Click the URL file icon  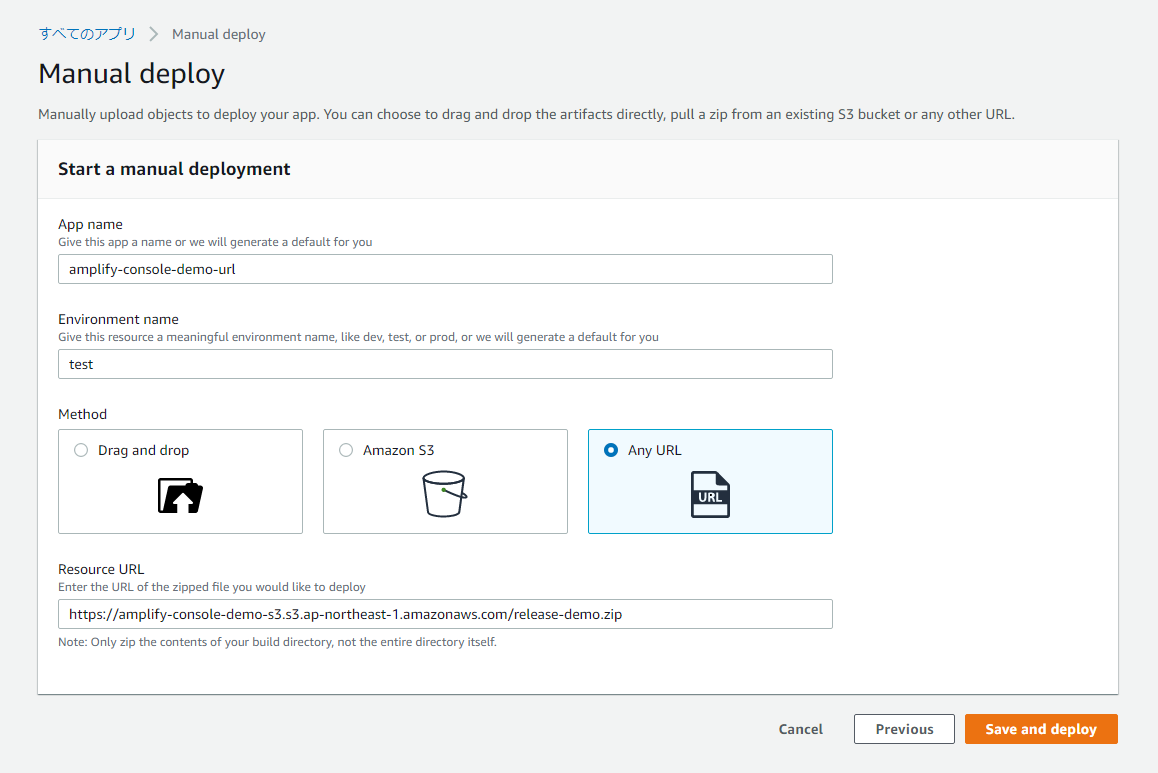pos(710,495)
